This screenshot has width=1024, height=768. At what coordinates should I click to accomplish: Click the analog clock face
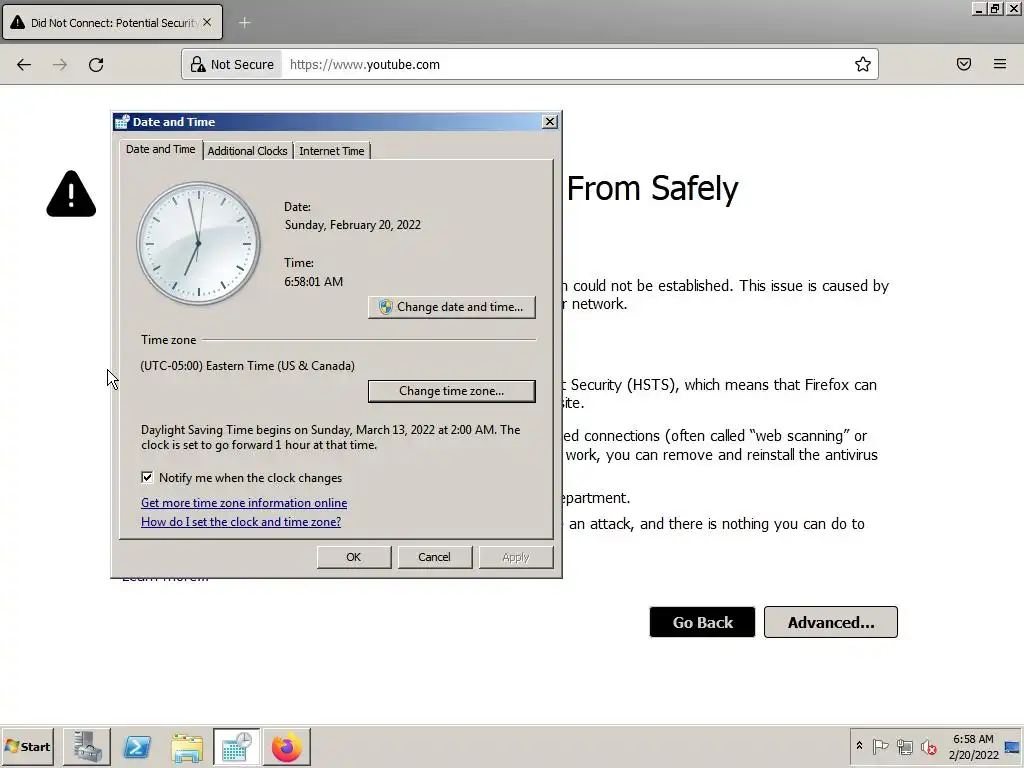tap(199, 244)
